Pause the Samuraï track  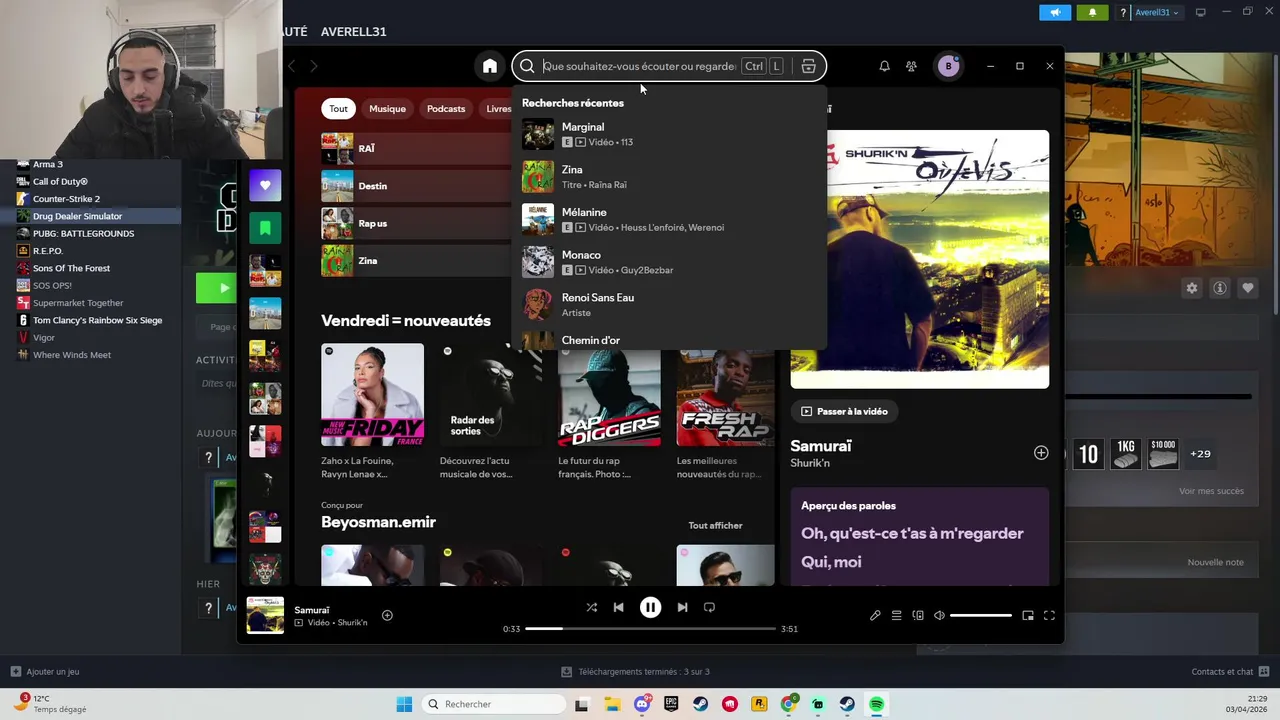point(650,607)
